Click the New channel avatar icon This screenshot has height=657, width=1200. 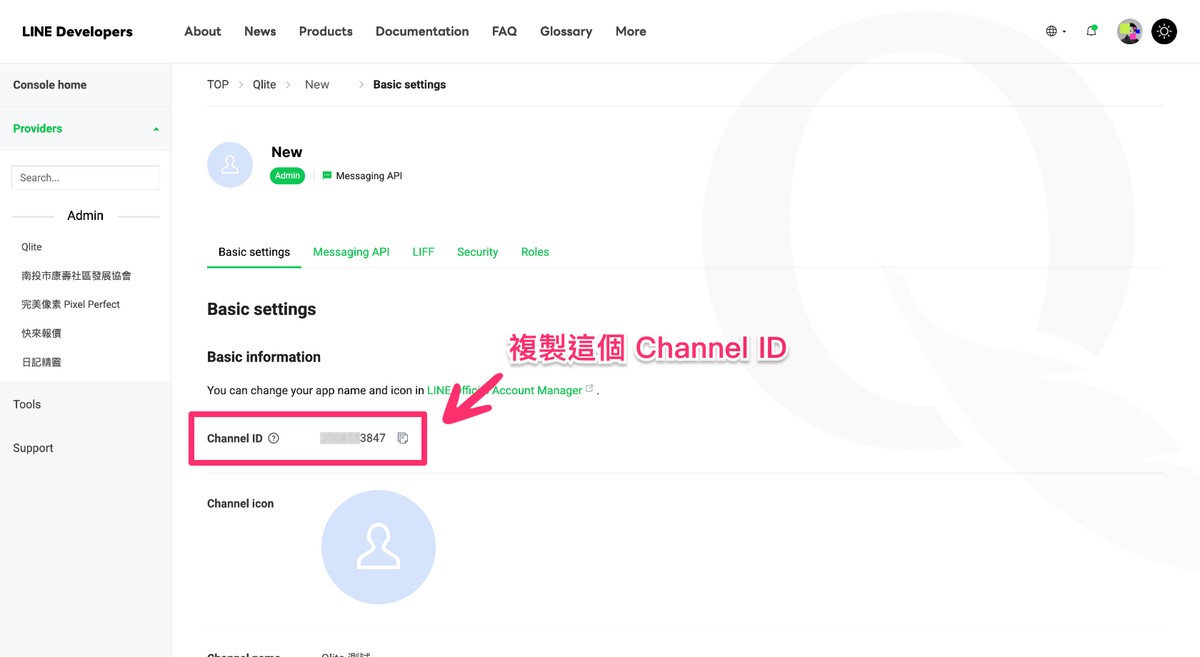click(x=230, y=165)
